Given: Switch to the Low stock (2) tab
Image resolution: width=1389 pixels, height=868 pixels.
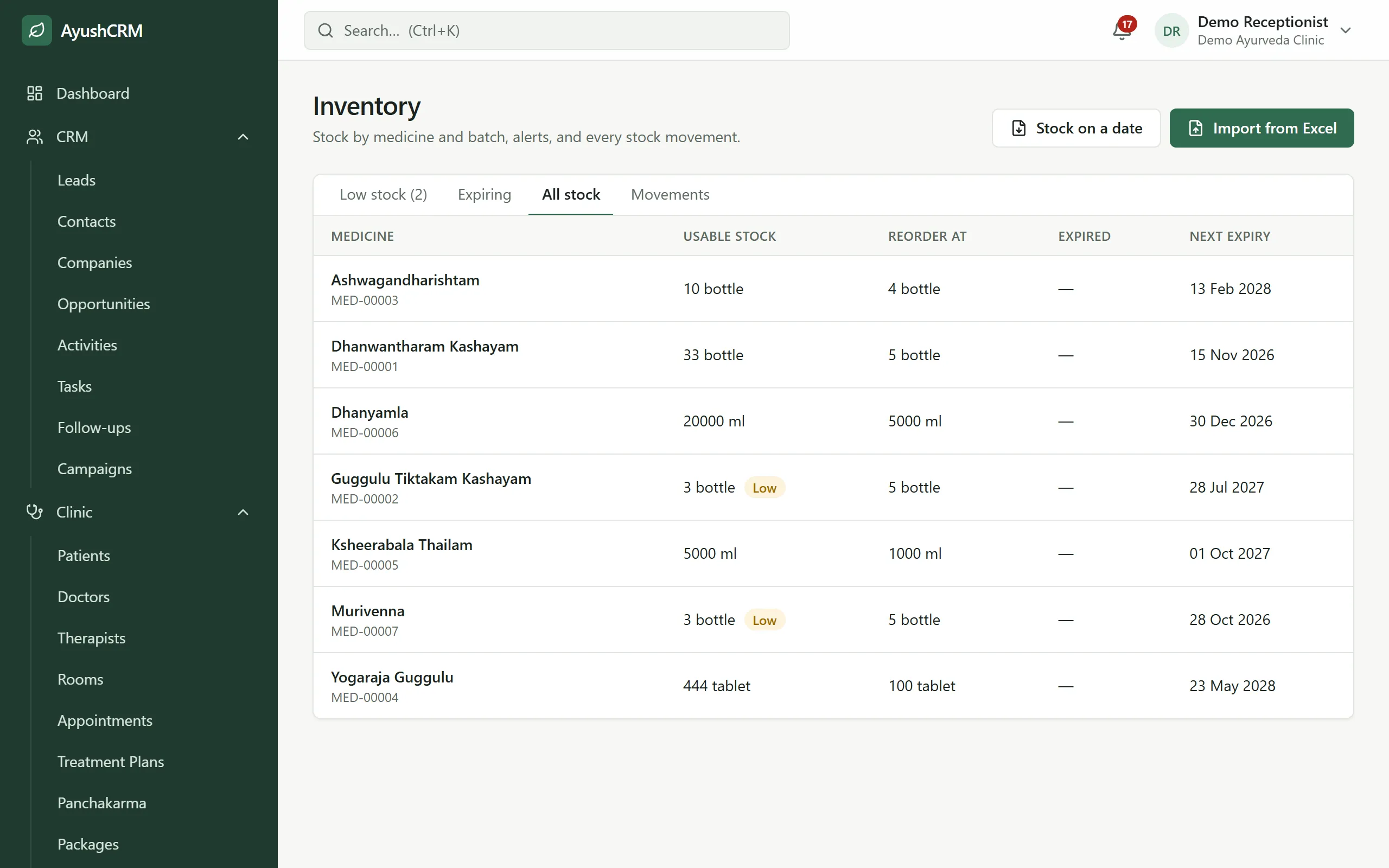Looking at the screenshot, I should [x=384, y=195].
